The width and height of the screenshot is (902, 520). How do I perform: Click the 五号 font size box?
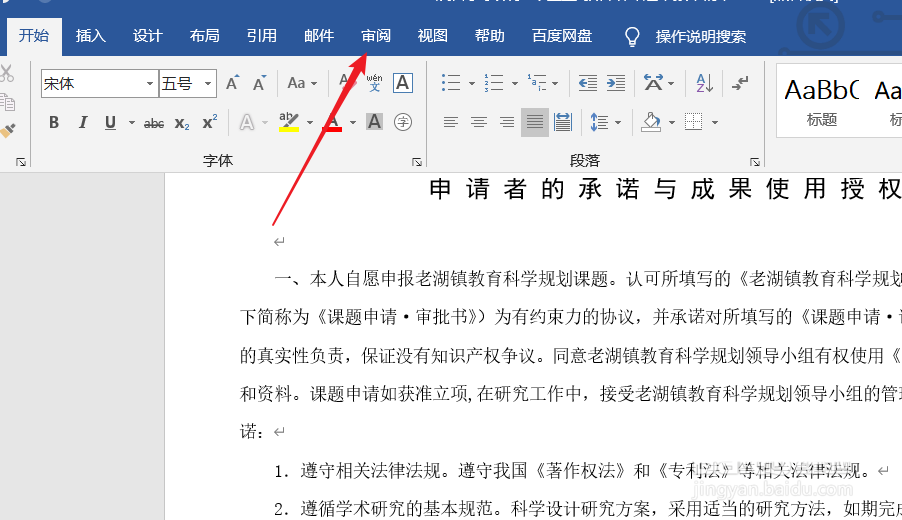(x=180, y=83)
